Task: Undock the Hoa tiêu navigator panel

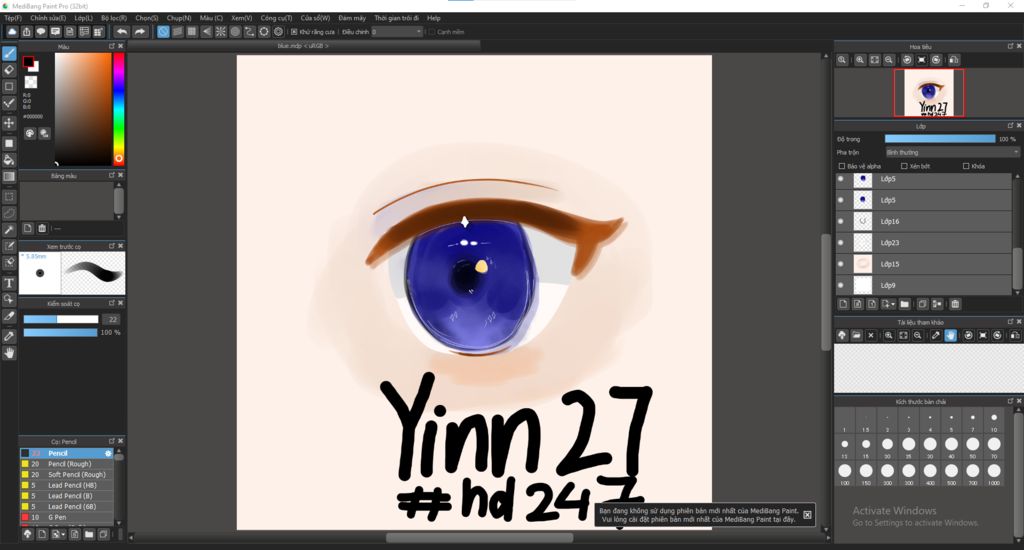Action: pyautogui.click(x=1010, y=46)
